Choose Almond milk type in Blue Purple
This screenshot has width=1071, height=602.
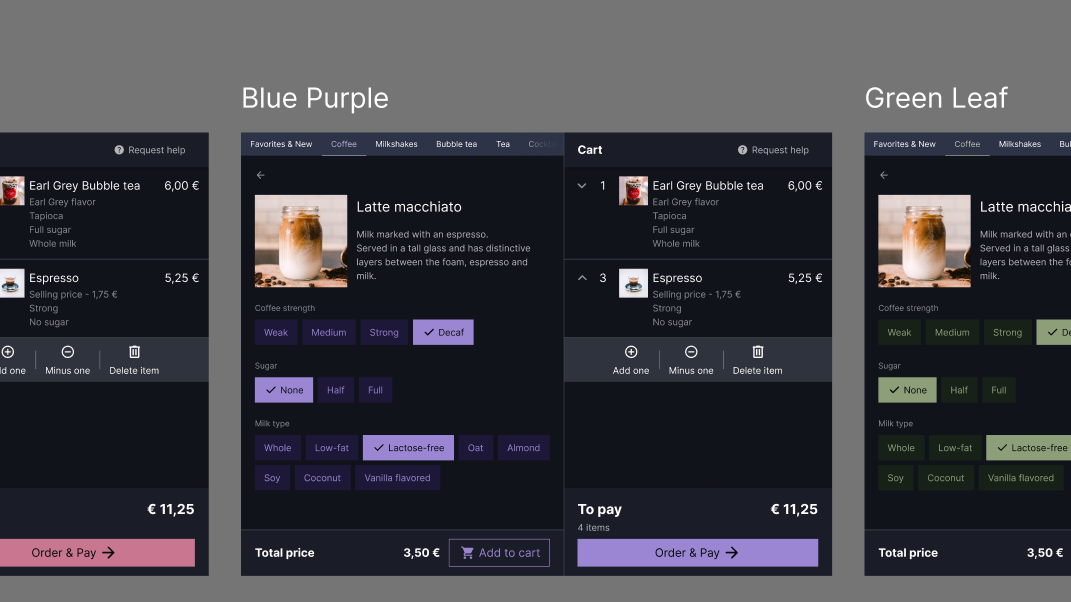pyautogui.click(x=523, y=448)
